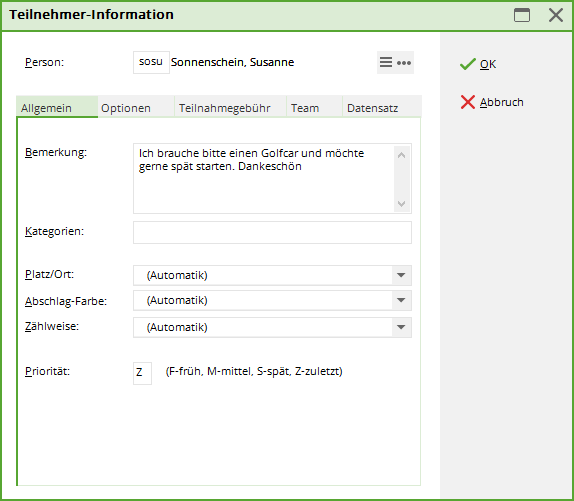
Task: Expand the Abschlag-Farbe dropdown
Action: 401,300
